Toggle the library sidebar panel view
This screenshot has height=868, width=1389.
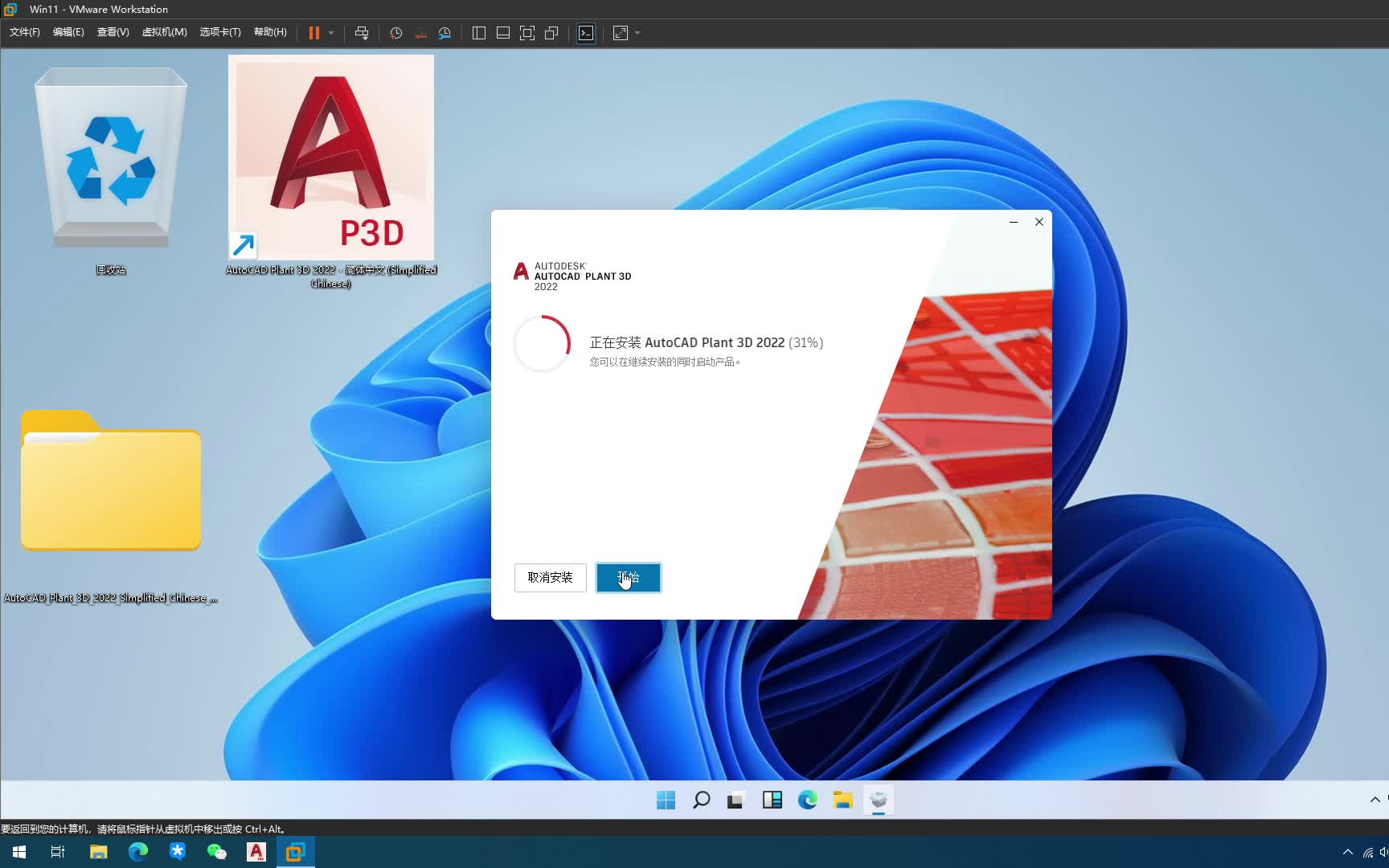tap(479, 33)
